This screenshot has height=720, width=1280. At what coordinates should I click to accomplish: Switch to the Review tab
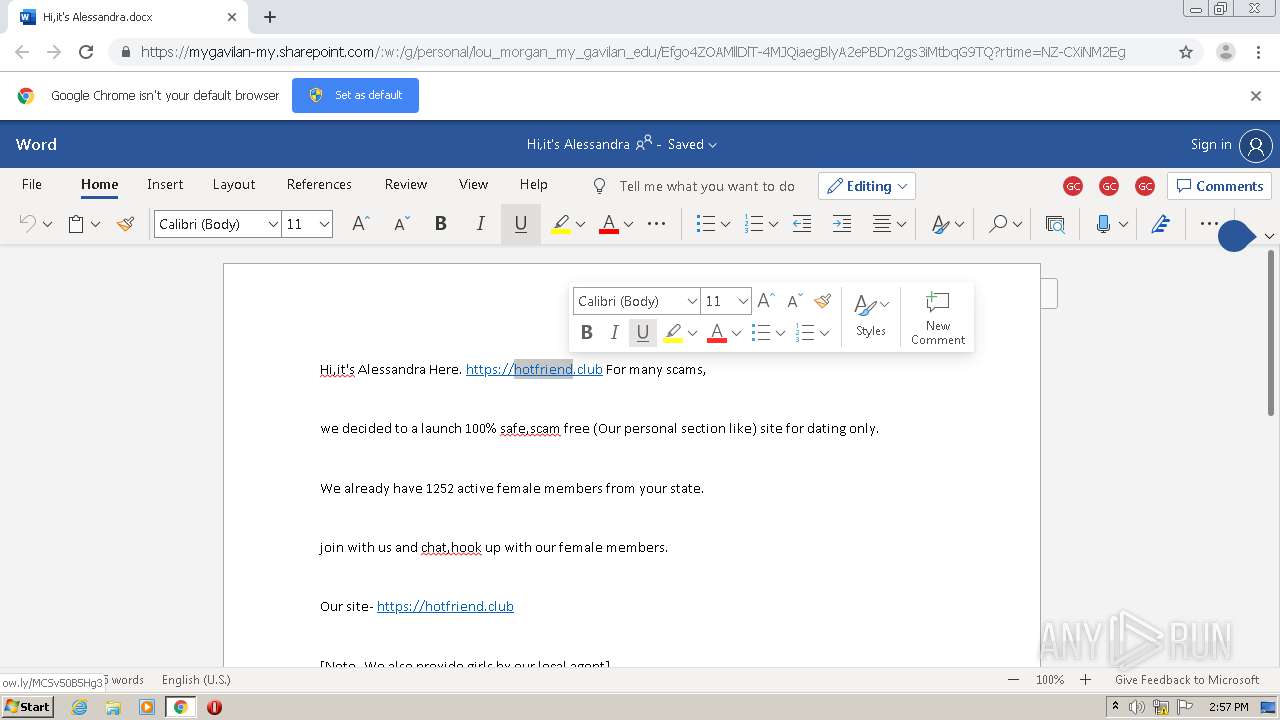click(406, 184)
